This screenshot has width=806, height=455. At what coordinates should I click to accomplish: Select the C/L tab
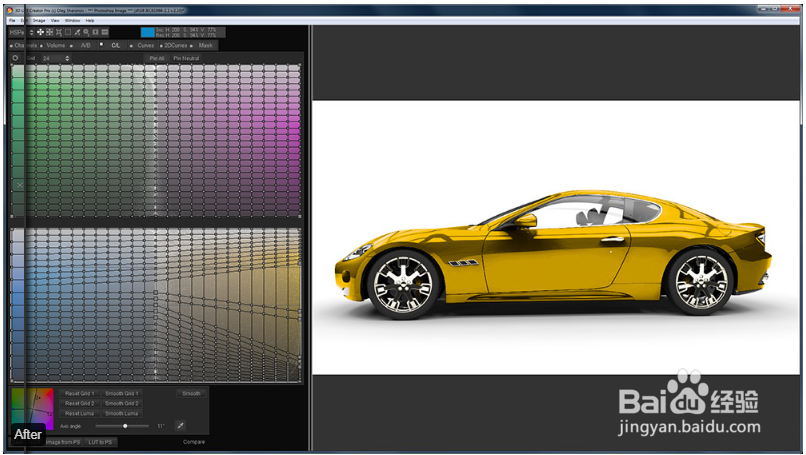point(116,45)
